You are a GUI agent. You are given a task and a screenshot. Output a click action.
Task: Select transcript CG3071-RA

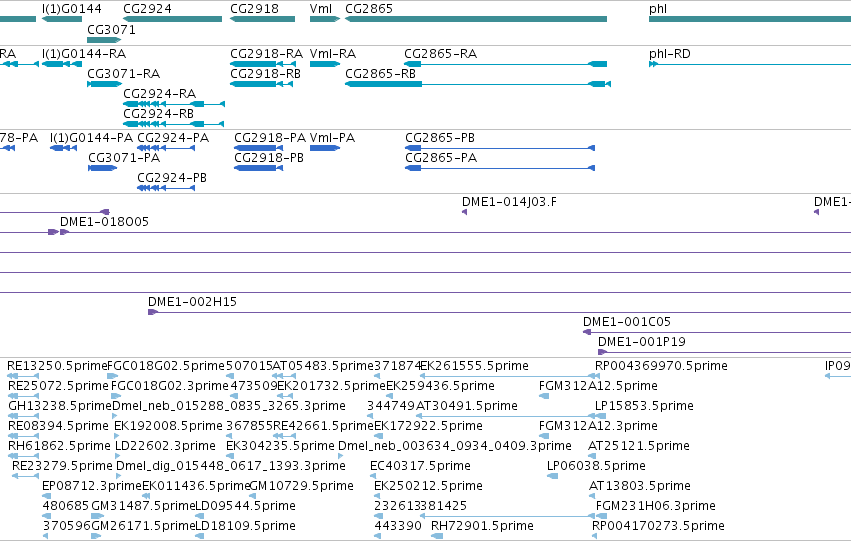[x=124, y=74]
